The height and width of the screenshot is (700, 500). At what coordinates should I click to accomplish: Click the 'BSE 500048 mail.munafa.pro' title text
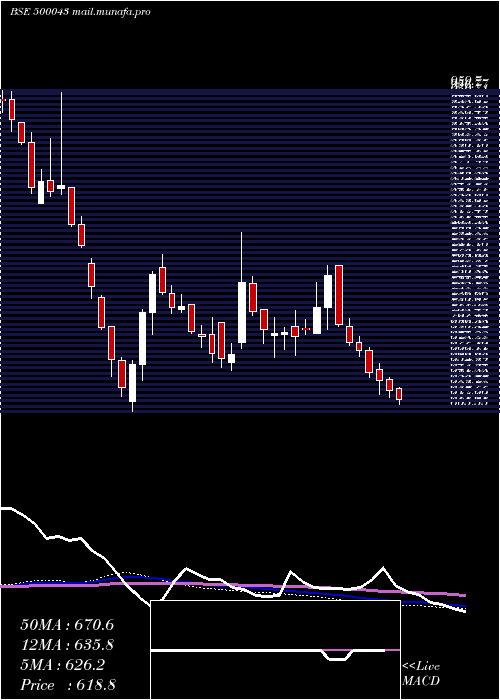pyautogui.click(x=80, y=12)
